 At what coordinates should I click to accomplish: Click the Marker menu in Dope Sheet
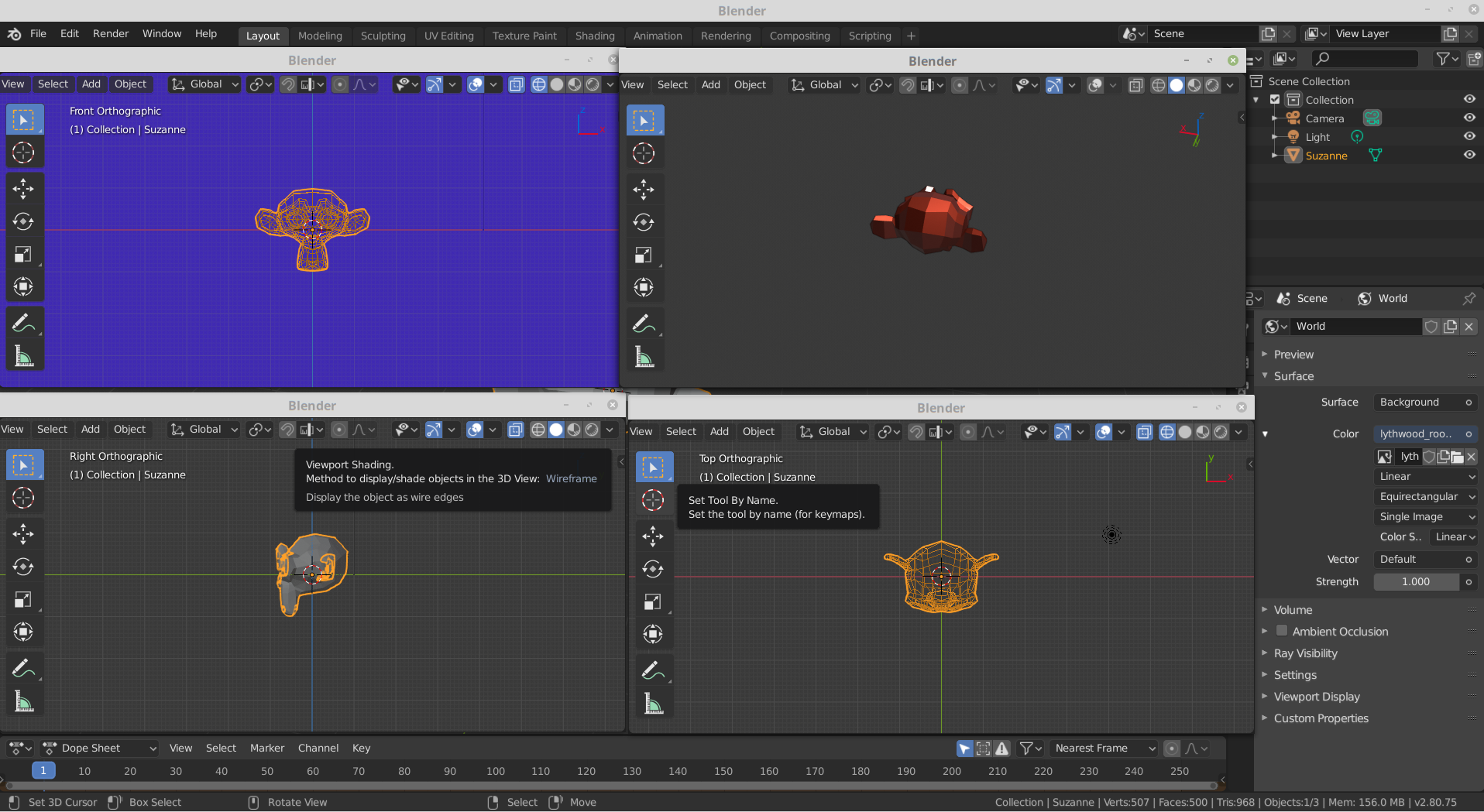tap(267, 749)
